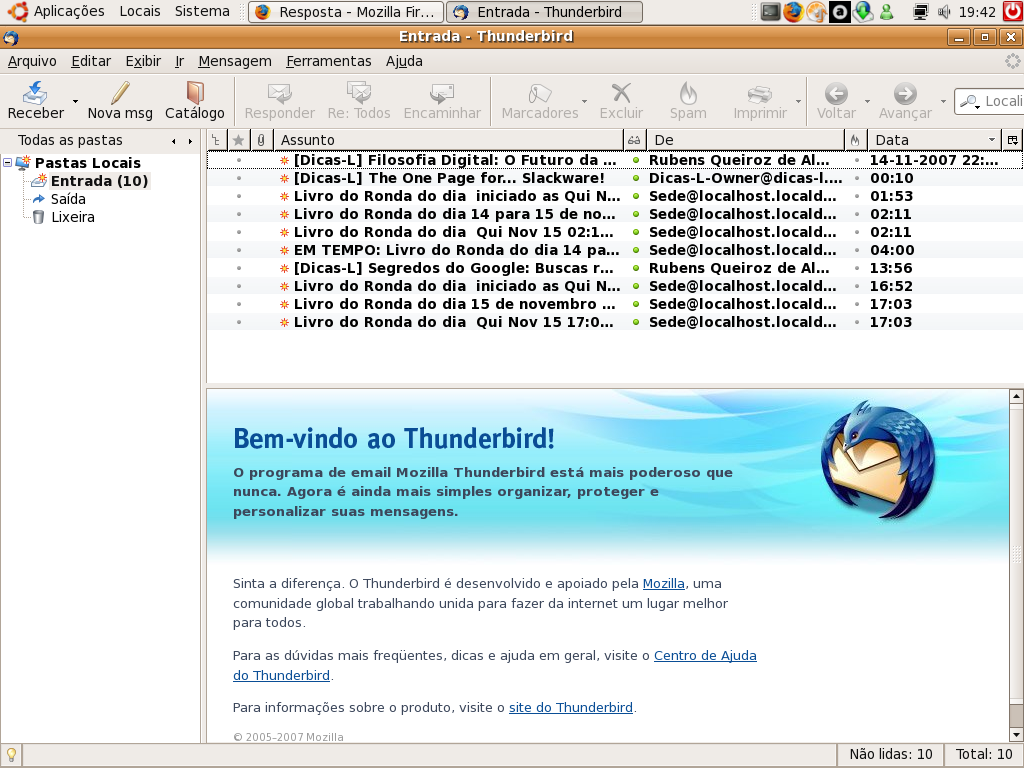Open the Arquivo menu
Screen dimensions: 1024x768
tap(32, 61)
